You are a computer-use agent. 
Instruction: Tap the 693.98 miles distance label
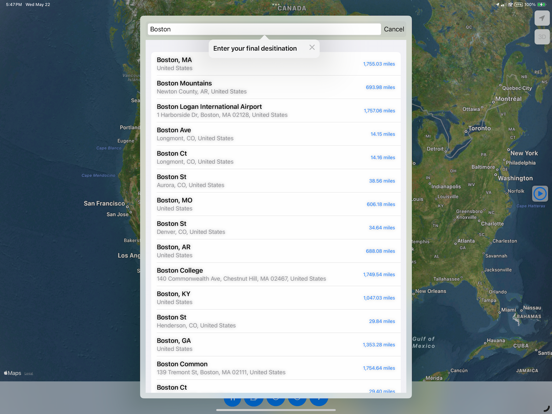tap(380, 87)
